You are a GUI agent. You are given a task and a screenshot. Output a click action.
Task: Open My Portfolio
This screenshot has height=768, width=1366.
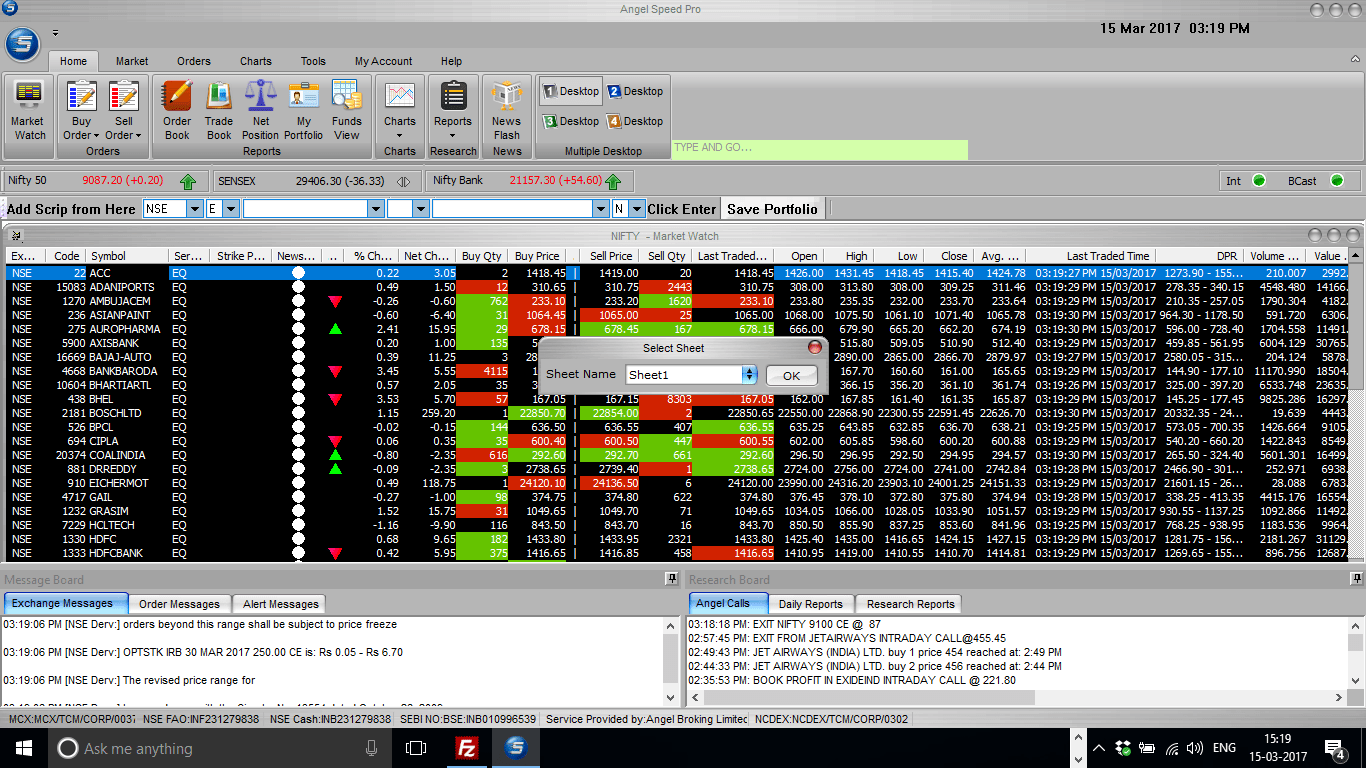(x=303, y=110)
